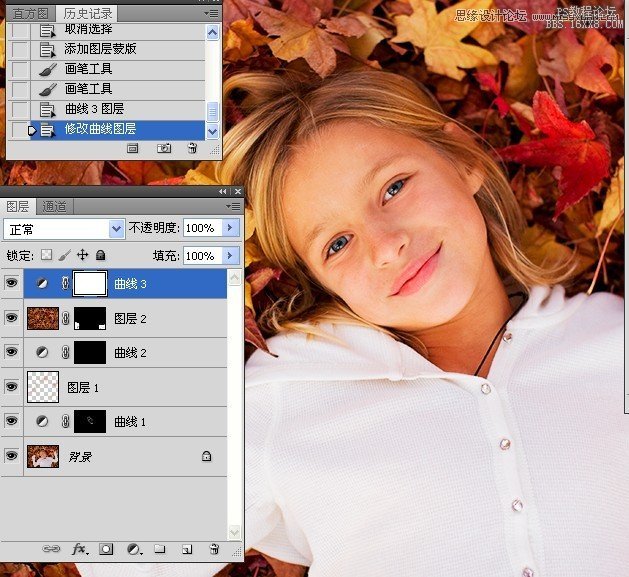Select mask thumbnail of 曲线 1
This screenshot has height=577, width=629.
pyautogui.click(x=90, y=421)
